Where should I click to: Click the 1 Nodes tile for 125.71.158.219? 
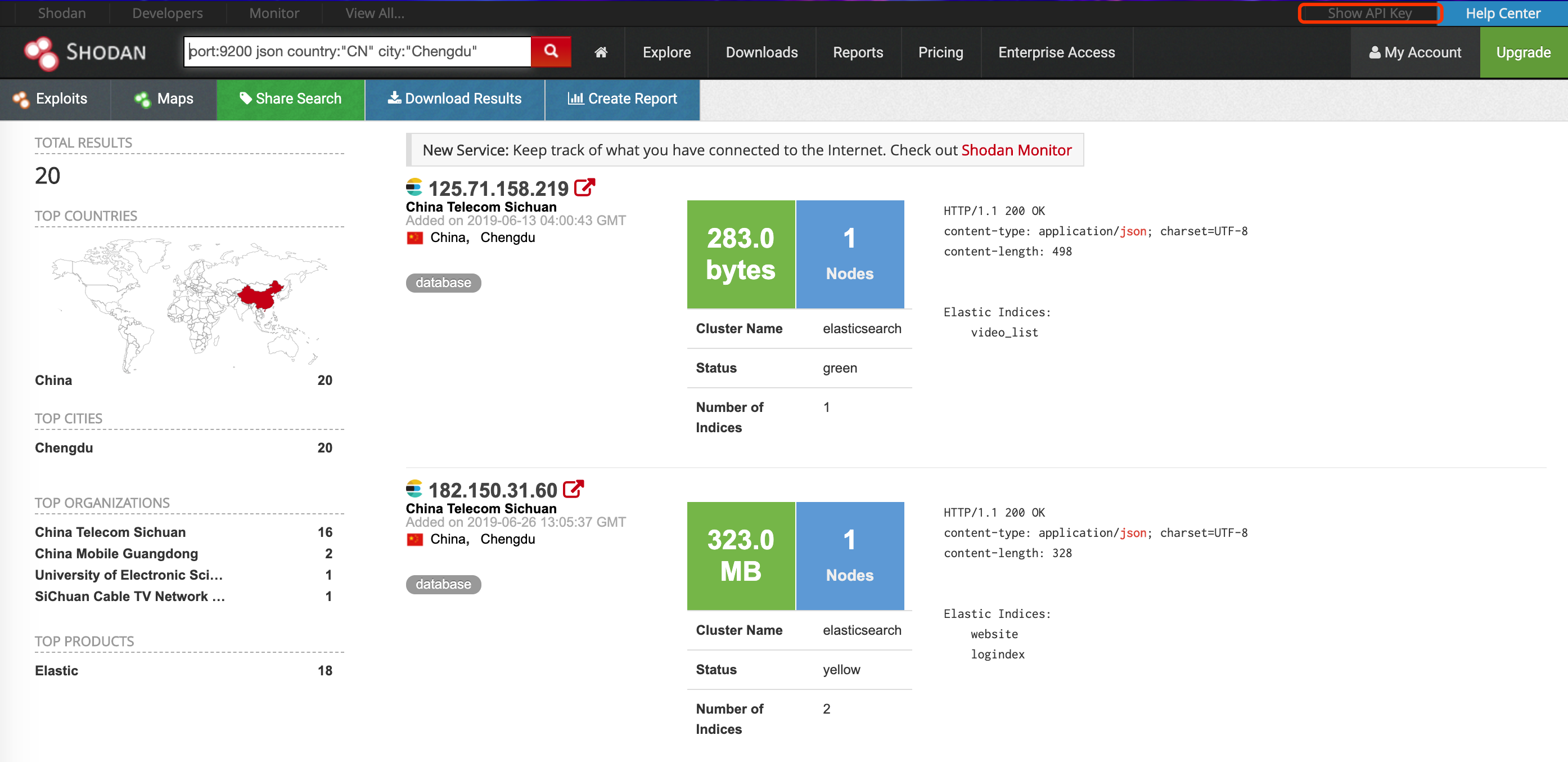(850, 254)
